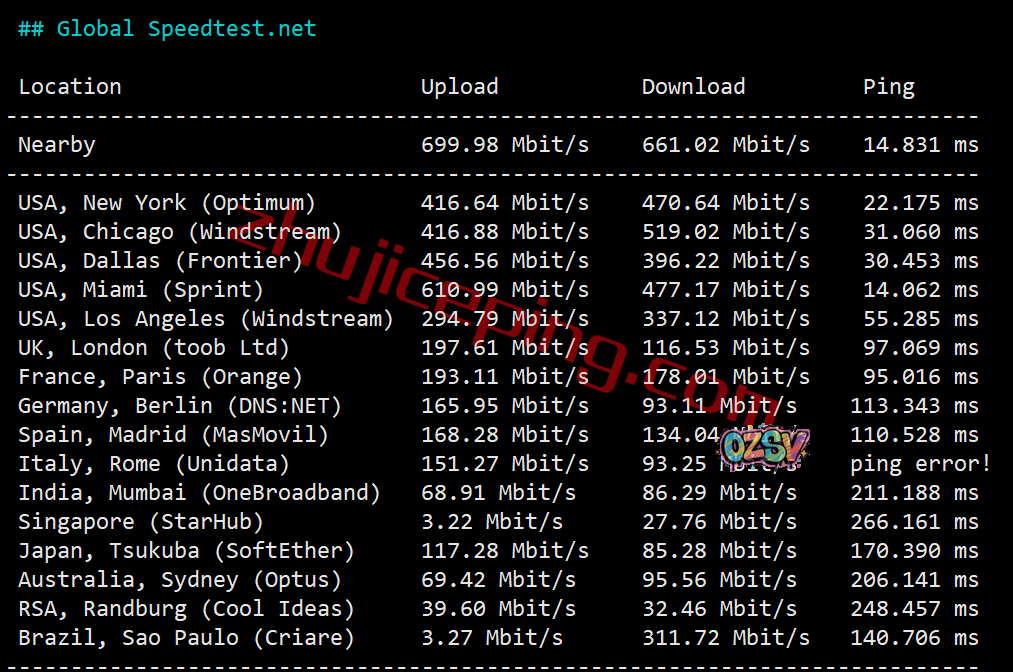Click the Global Speedtest.net heading
Image resolution: width=1013 pixels, height=672 pixels.
click(x=167, y=29)
